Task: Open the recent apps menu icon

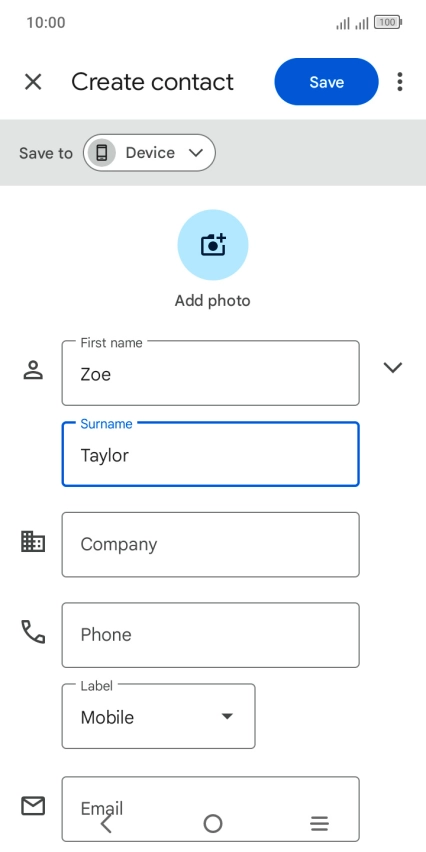Action: coord(320,824)
